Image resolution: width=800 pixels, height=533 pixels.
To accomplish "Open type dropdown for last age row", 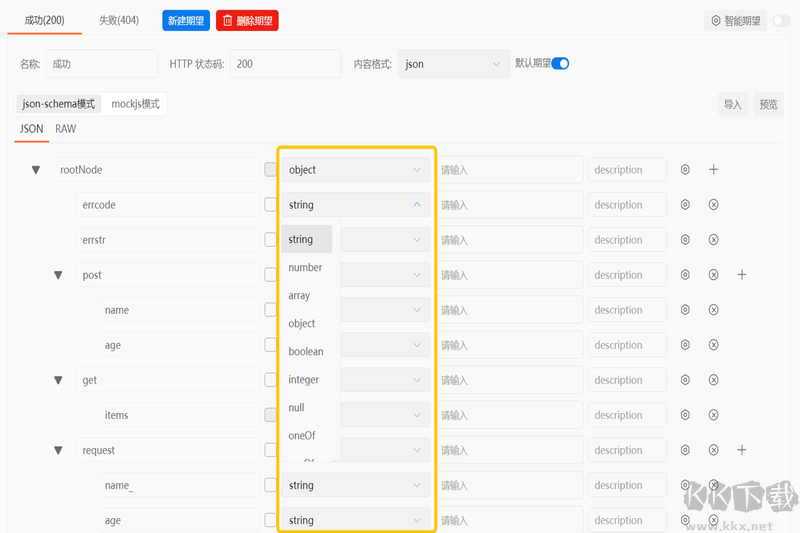I will click(x=355, y=520).
